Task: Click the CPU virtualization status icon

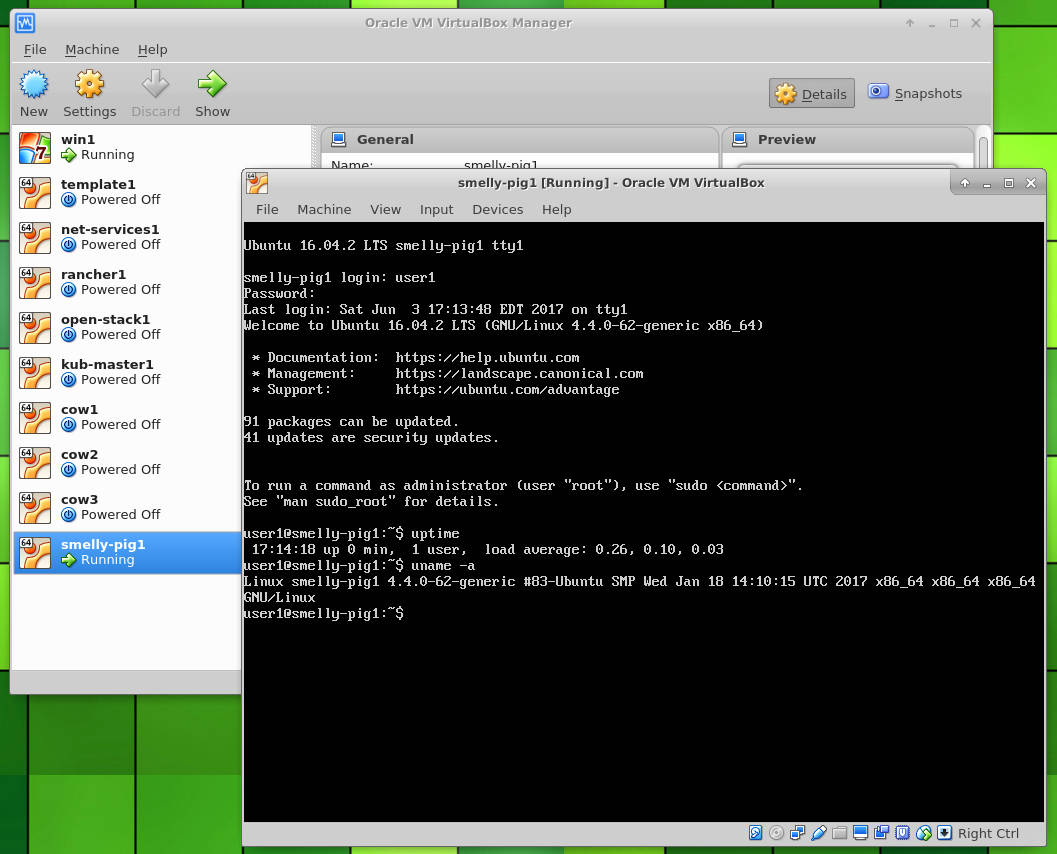Action: 903,833
